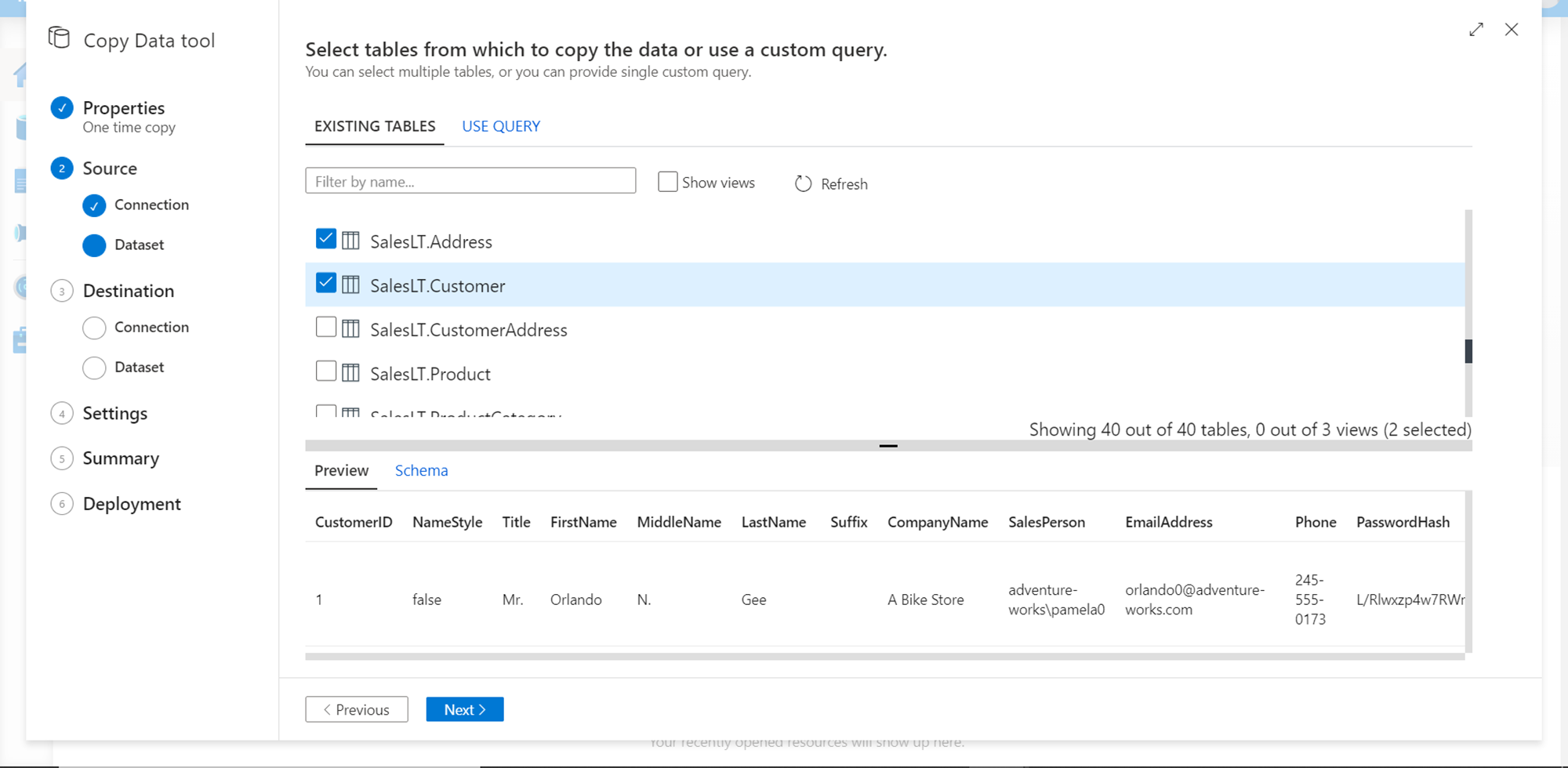
Task: Open the Schema tab
Action: [x=421, y=470]
